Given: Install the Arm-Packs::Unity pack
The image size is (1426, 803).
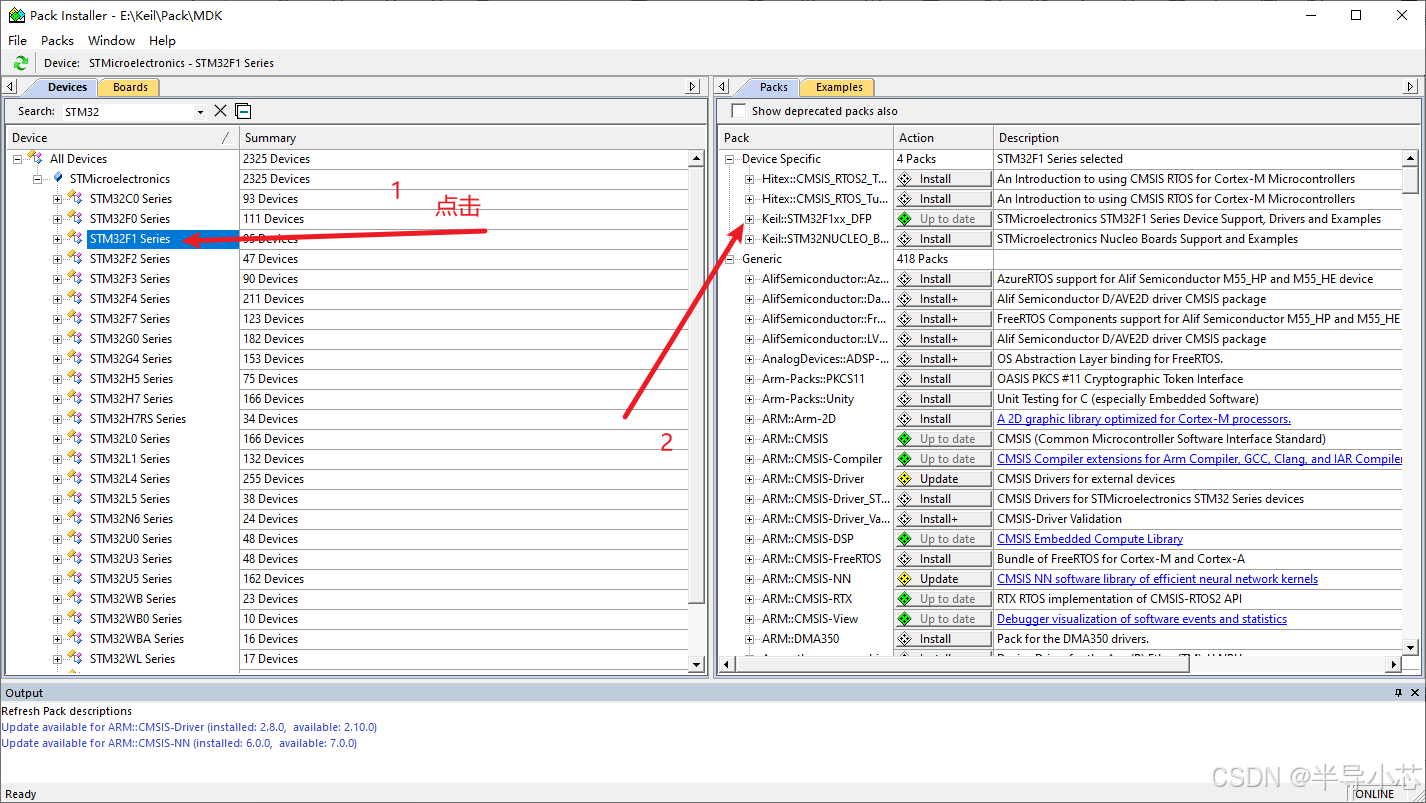Looking at the screenshot, I should (x=943, y=399).
